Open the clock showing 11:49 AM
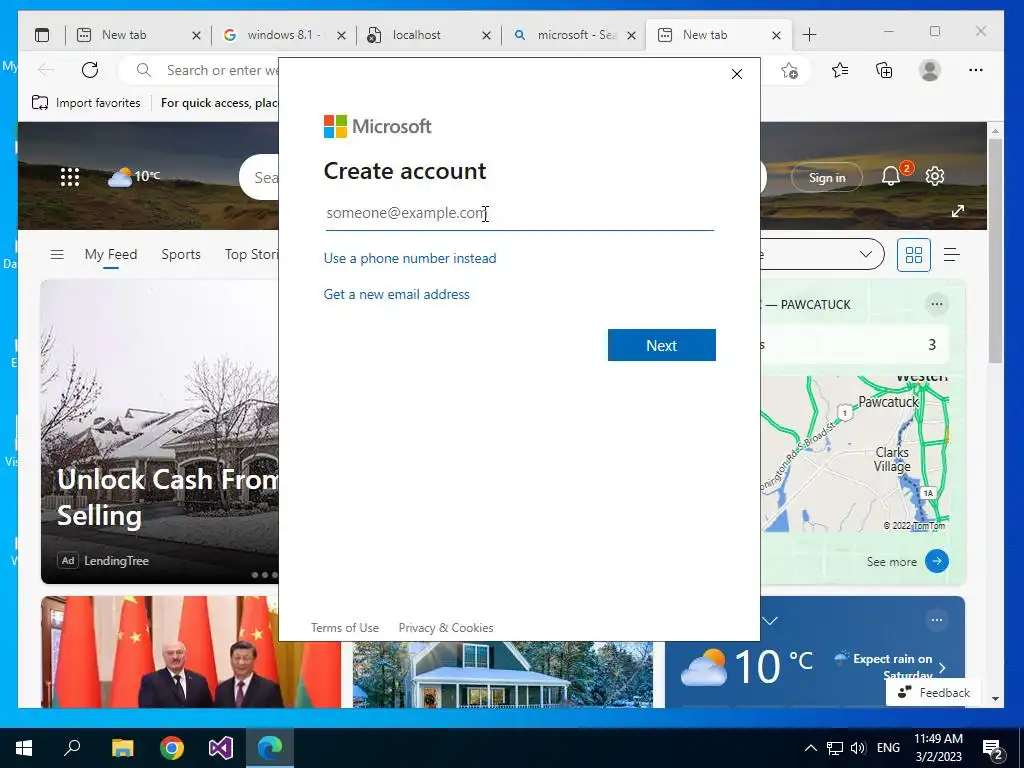 tap(938, 748)
